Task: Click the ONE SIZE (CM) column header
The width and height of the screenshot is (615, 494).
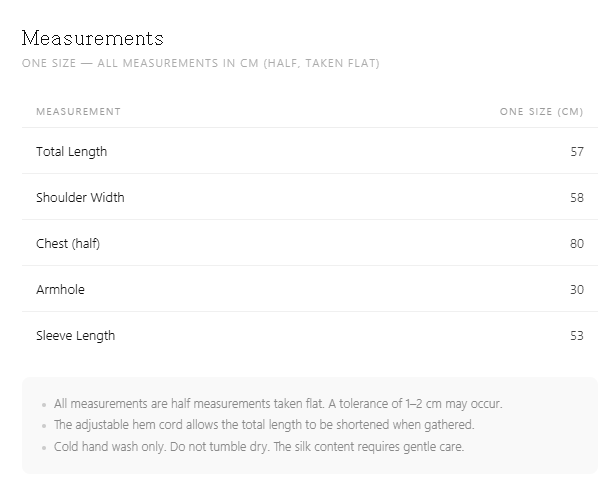Action: coord(542,112)
